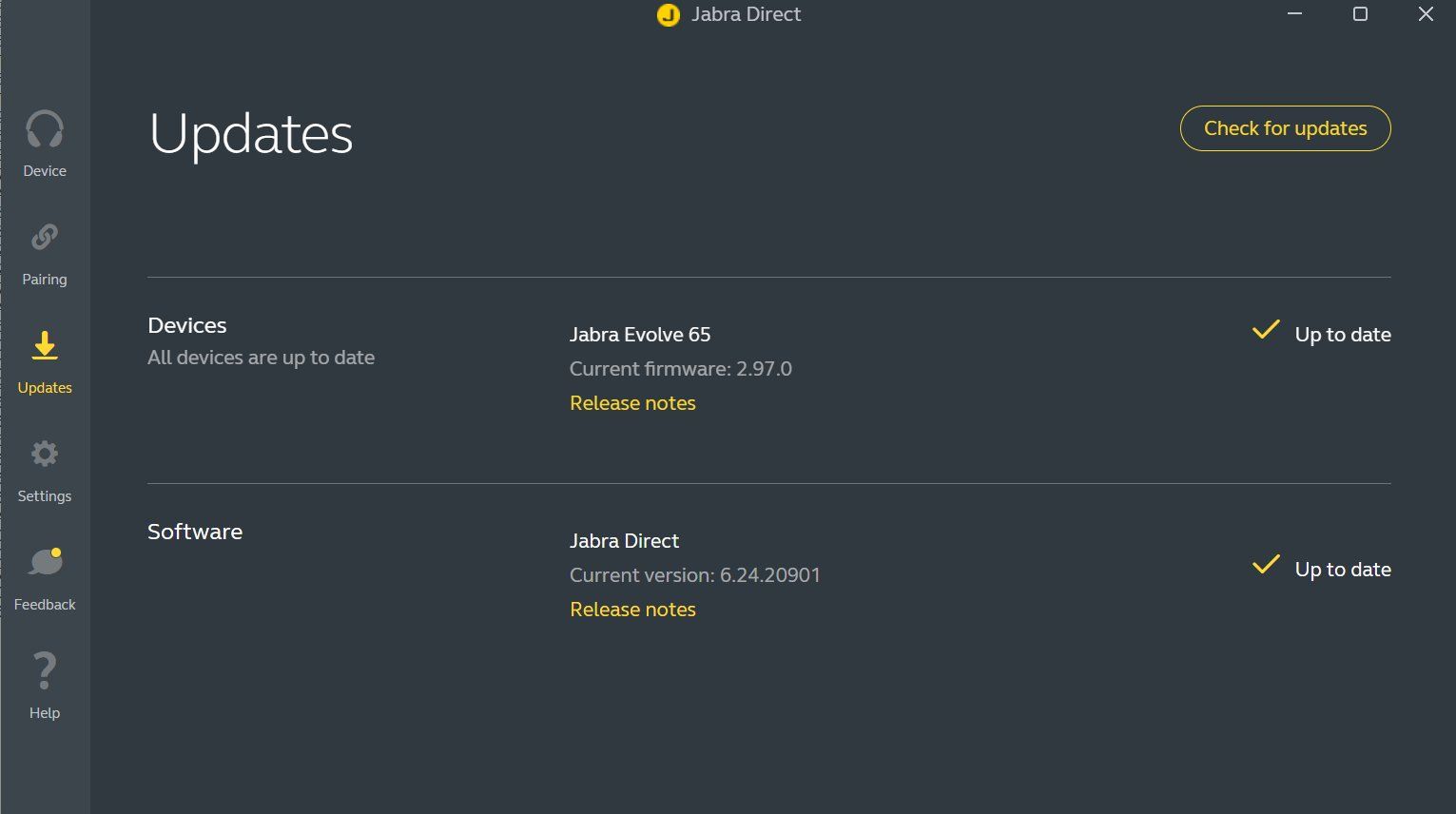This screenshot has width=1456, height=814.
Task: Open Release notes for Jabra Evolve 65
Action: pyautogui.click(x=632, y=403)
